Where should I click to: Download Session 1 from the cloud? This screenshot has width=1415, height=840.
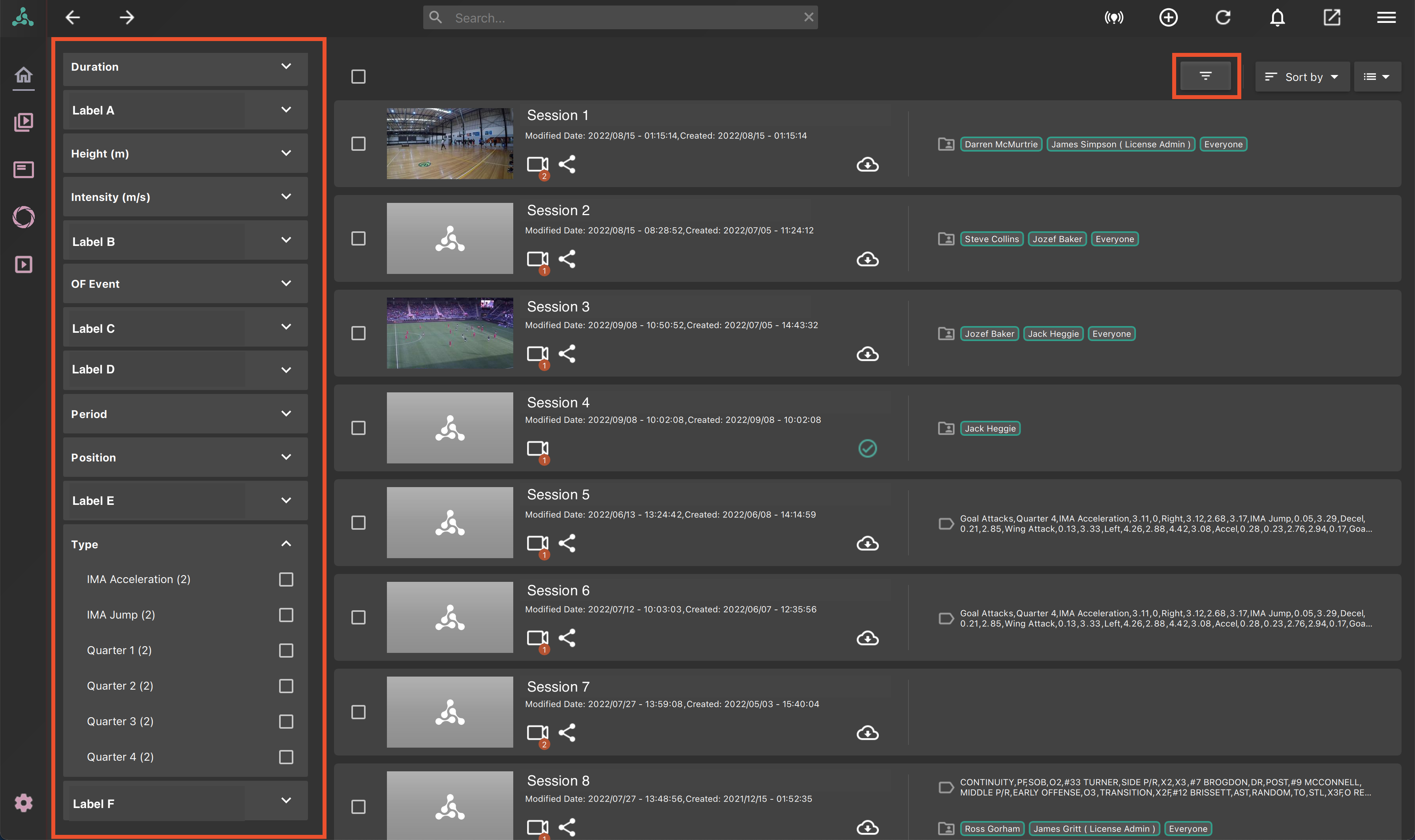(x=867, y=165)
